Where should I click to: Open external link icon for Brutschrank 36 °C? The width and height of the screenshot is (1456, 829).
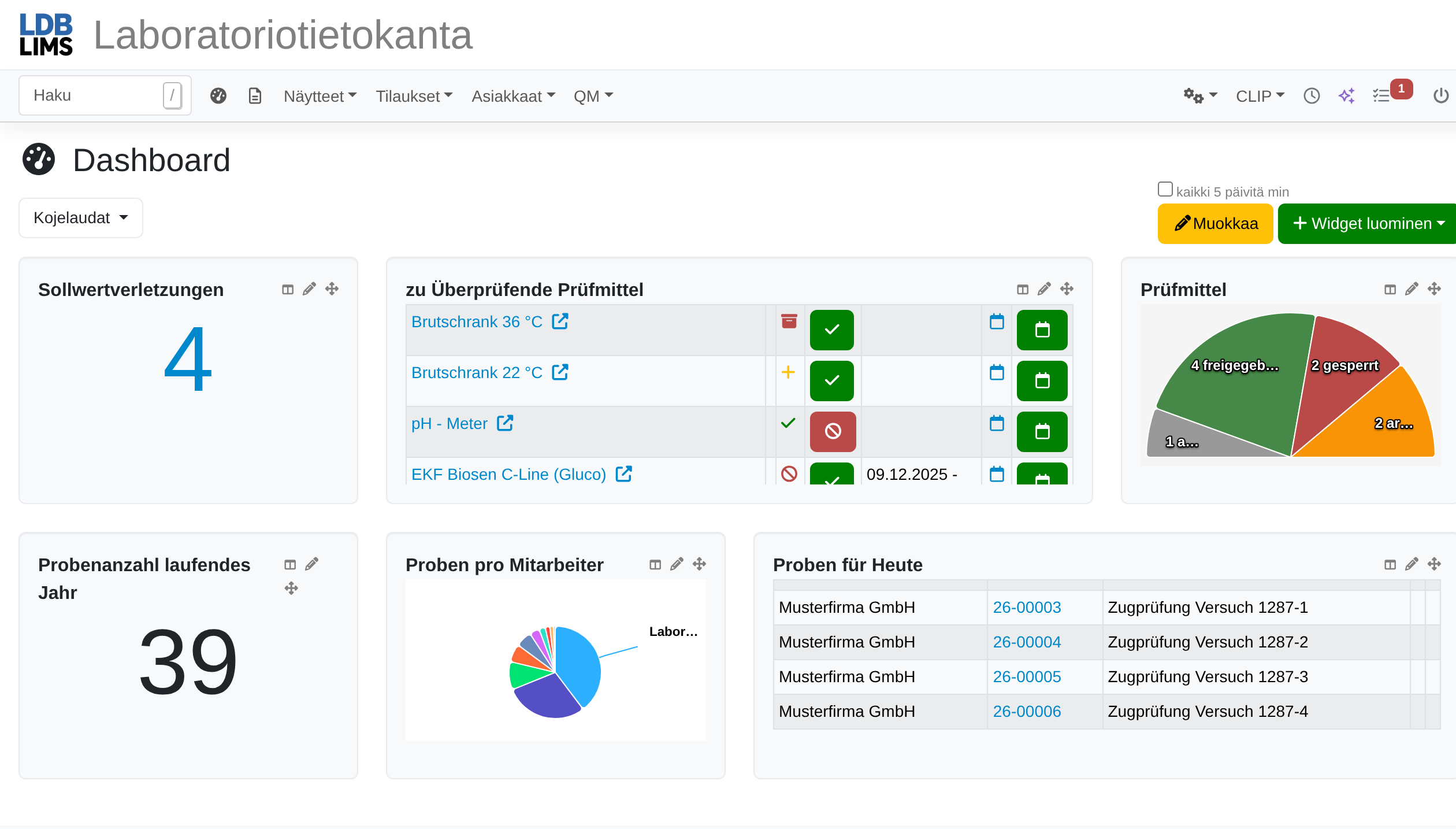coord(560,321)
